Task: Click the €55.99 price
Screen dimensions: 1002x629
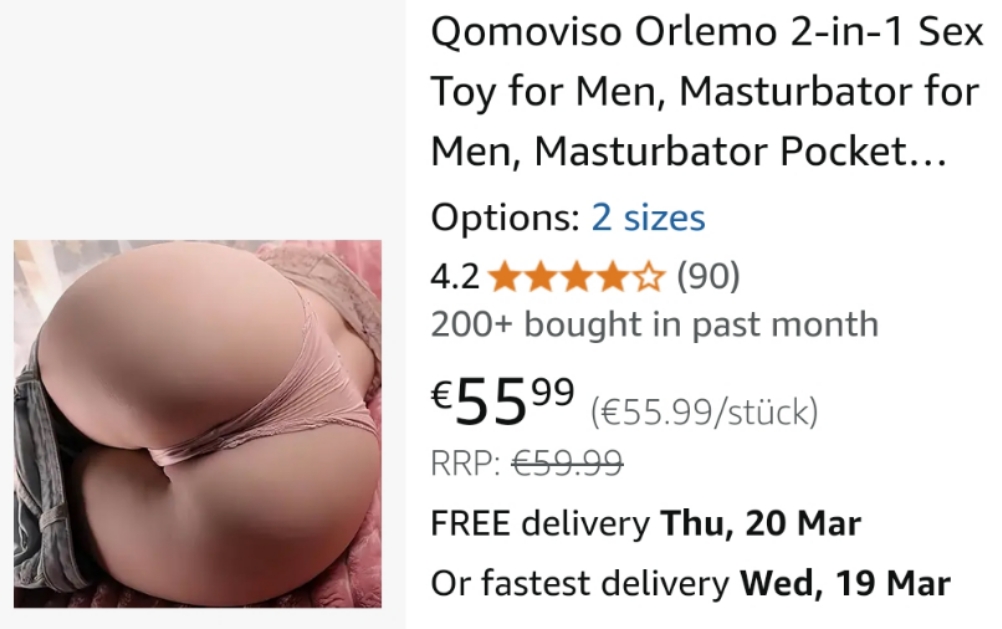Action: (x=503, y=401)
